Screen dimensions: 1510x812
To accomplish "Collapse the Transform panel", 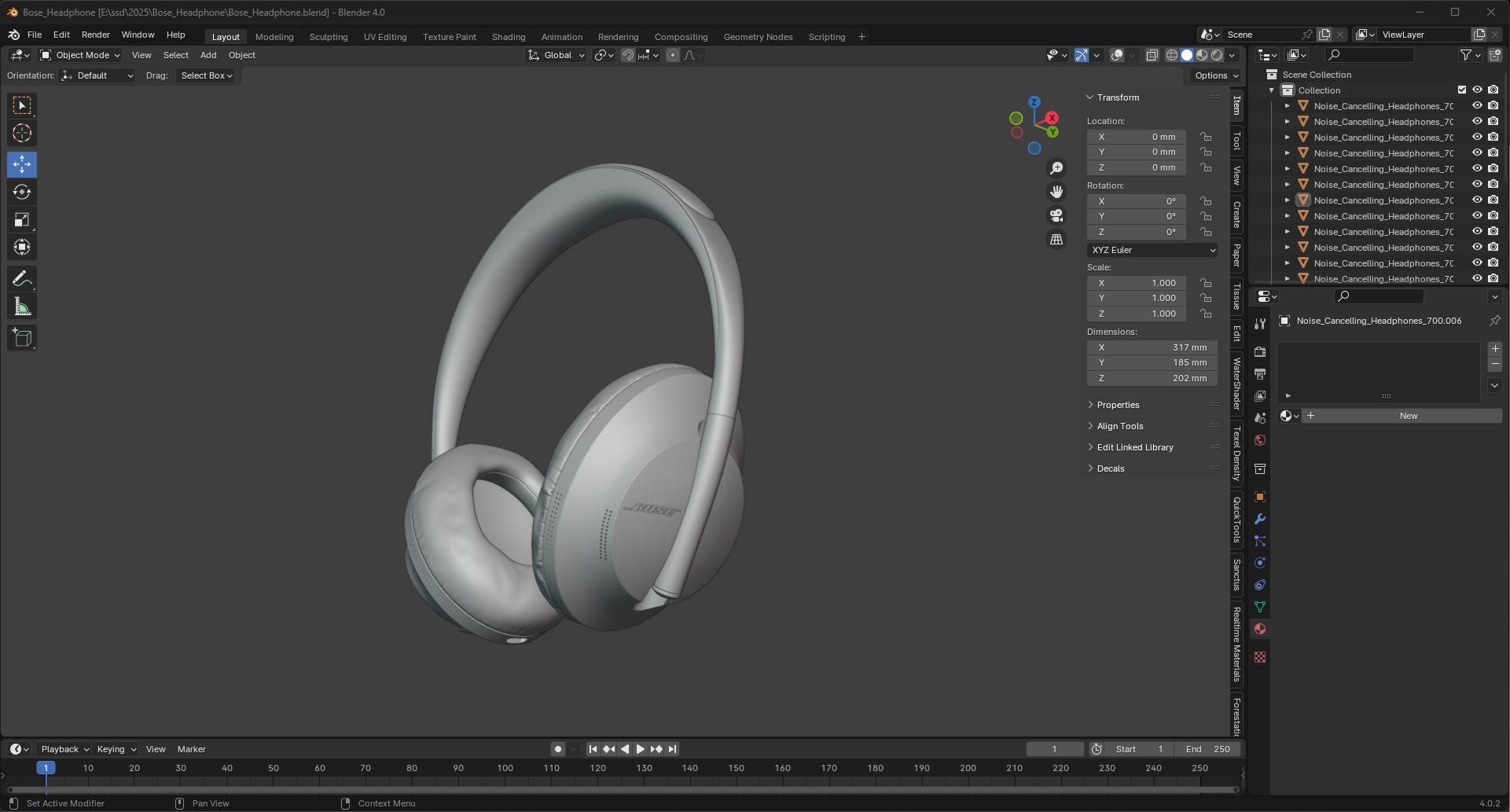I will (1117, 97).
